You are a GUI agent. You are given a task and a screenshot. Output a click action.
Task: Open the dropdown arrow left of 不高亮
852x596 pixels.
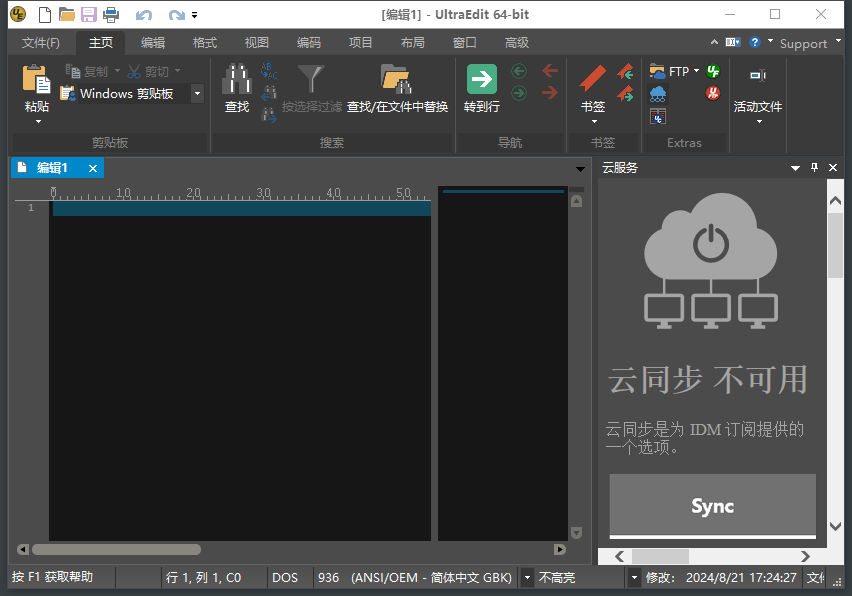[x=527, y=577]
